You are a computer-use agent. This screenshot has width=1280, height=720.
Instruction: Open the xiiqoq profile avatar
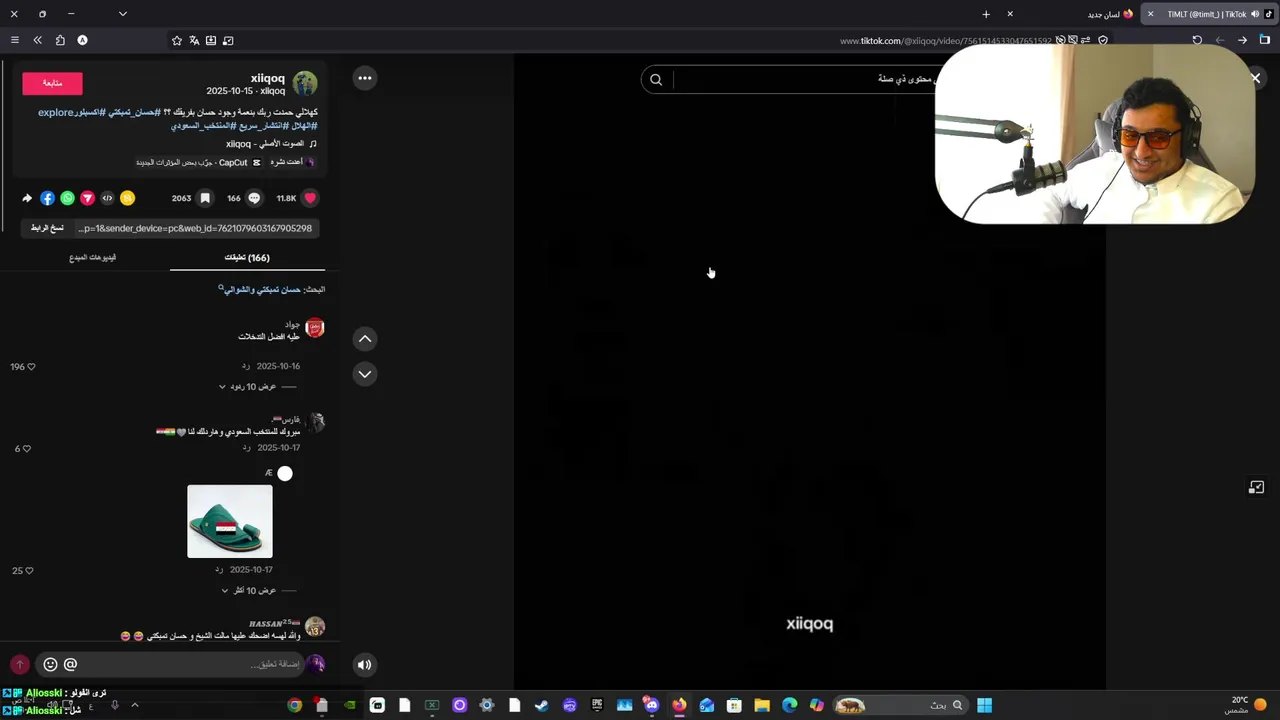pyautogui.click(x=305, y=83)
